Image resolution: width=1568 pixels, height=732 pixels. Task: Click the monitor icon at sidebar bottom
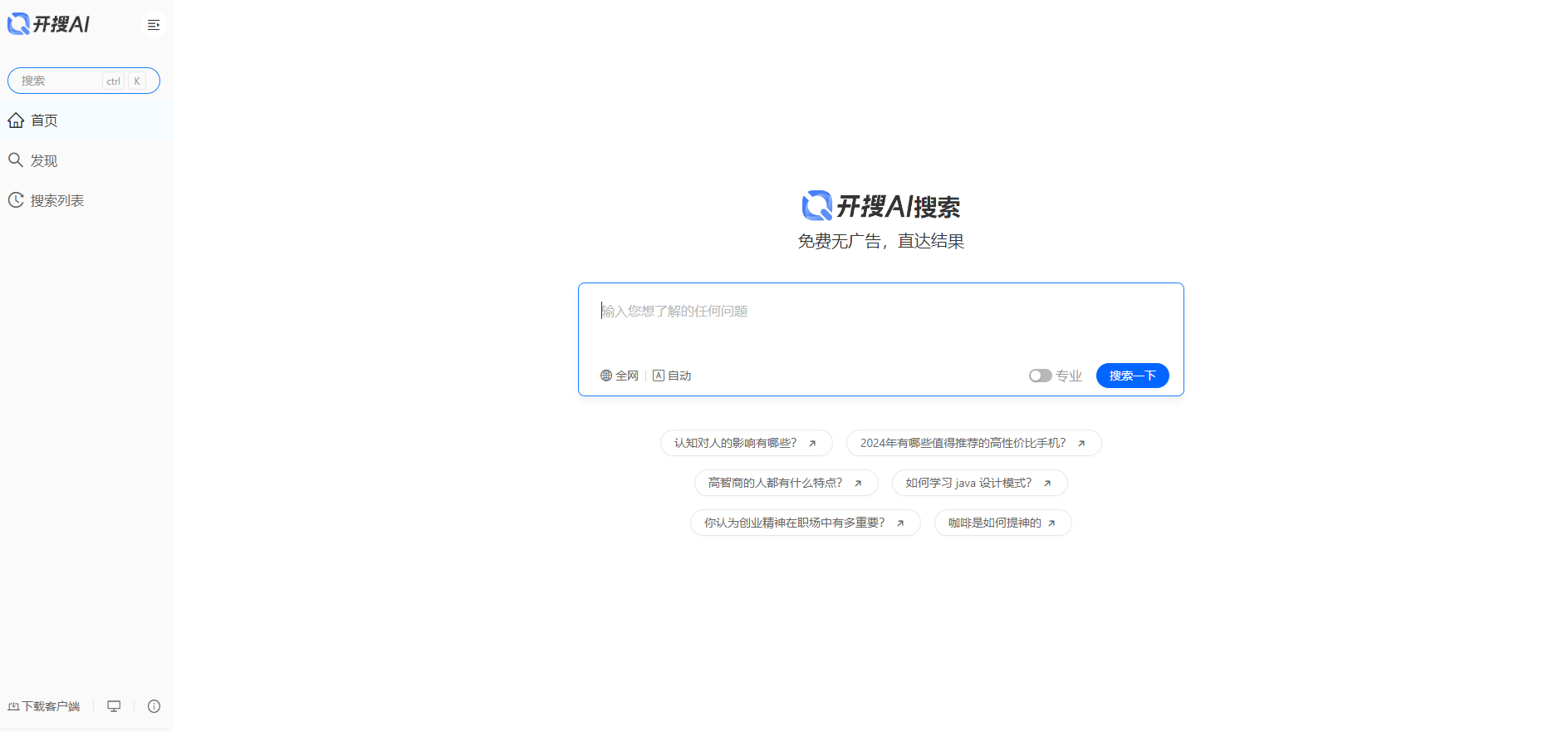pos(114,706)
